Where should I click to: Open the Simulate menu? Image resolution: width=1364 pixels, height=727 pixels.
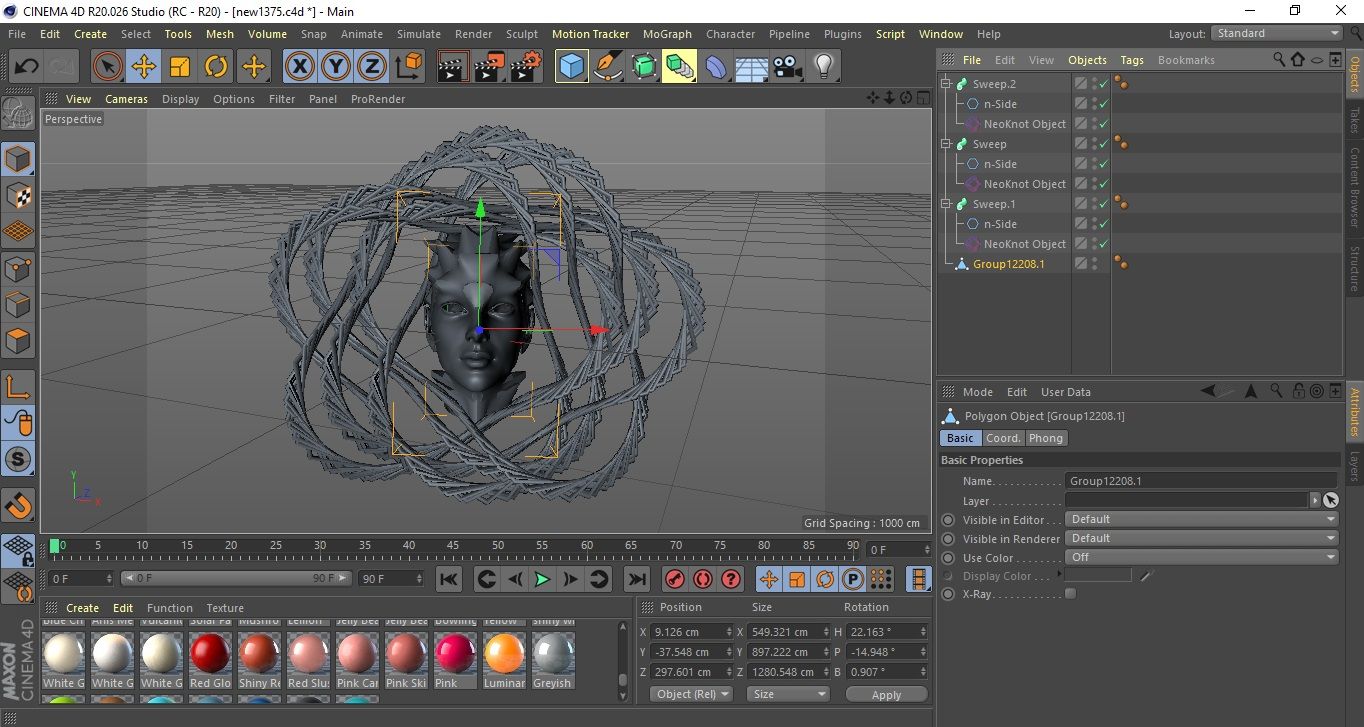[x=419, y=34]
